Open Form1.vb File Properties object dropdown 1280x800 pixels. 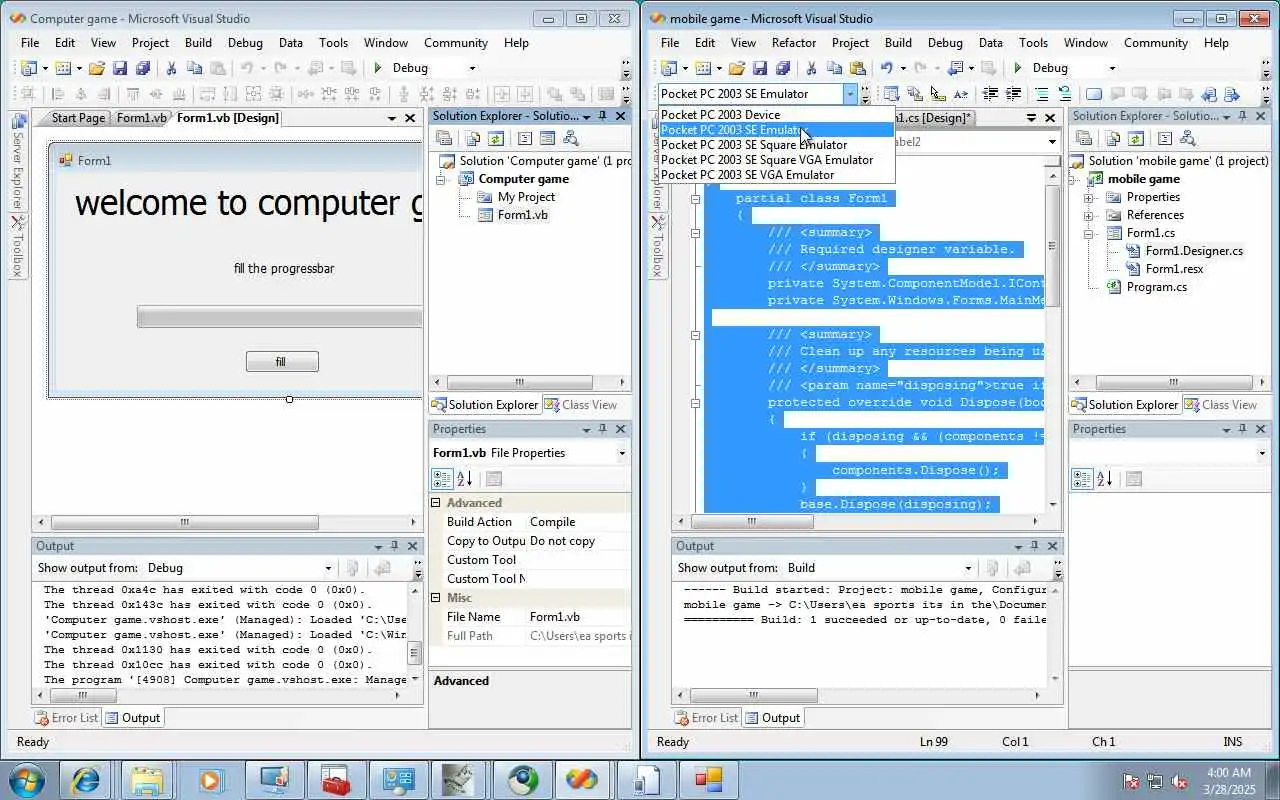coord(622,453)
